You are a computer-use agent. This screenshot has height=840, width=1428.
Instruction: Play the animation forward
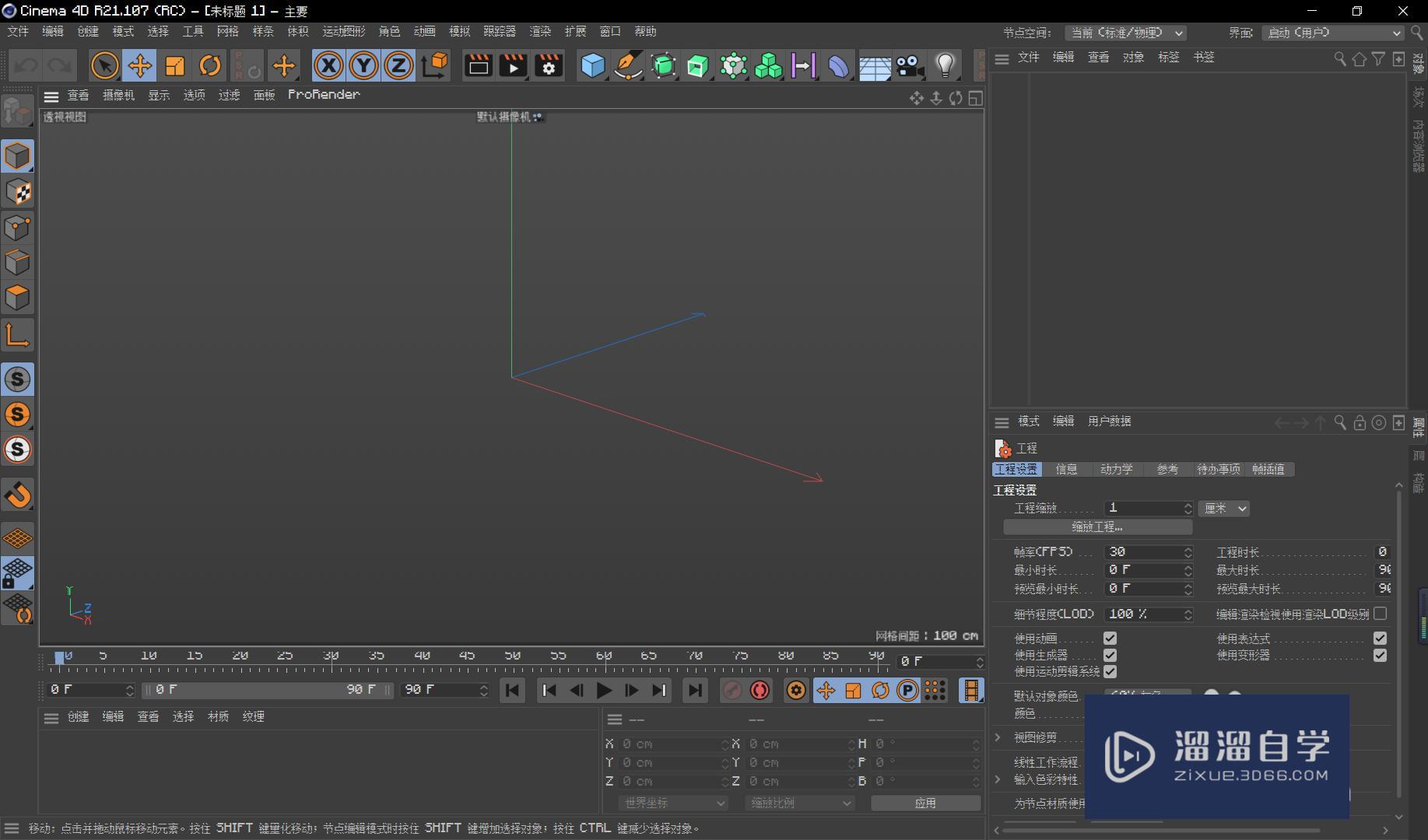604,690
